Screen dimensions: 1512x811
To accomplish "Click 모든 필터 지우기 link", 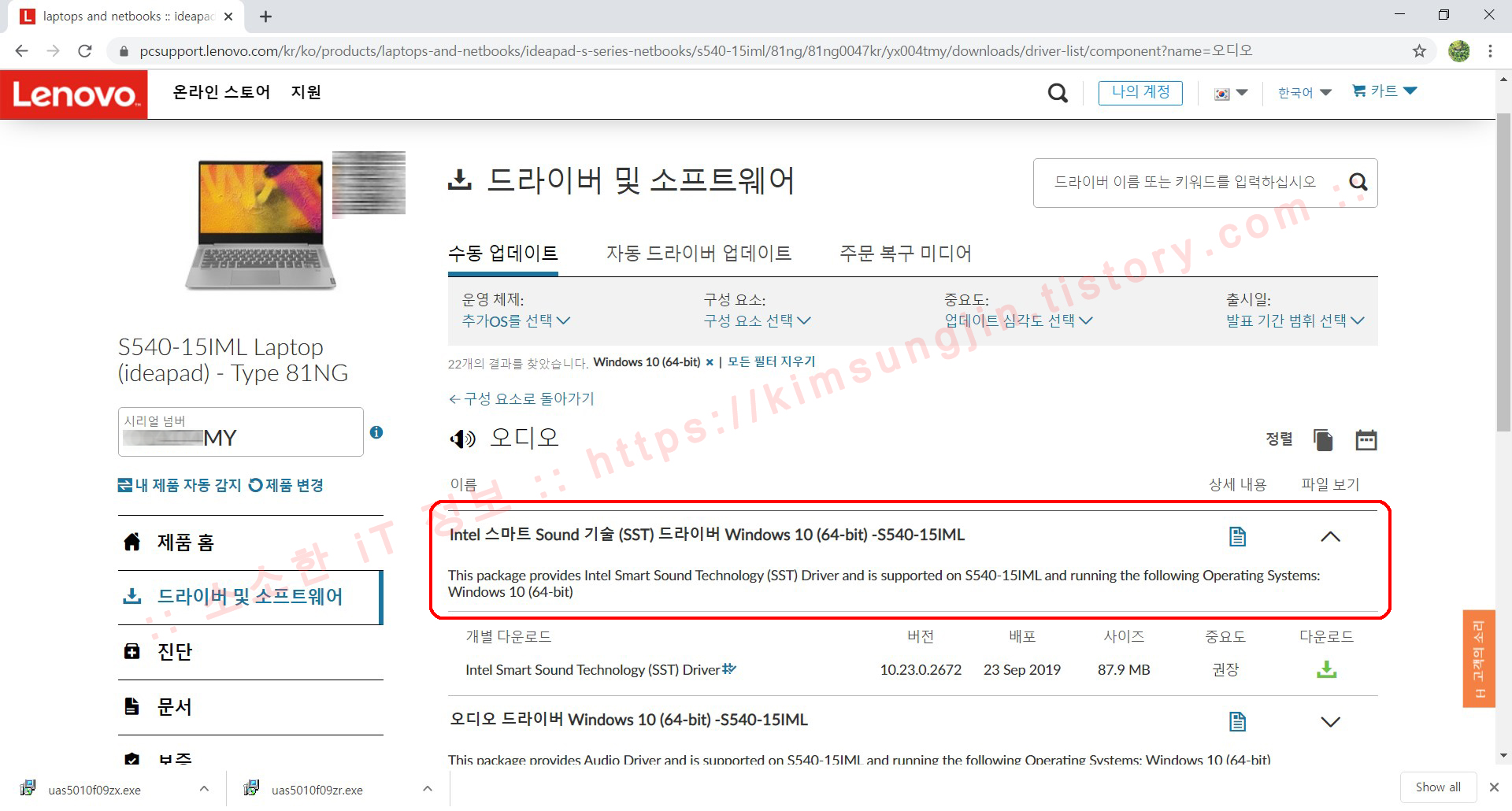I will point(771,361).
